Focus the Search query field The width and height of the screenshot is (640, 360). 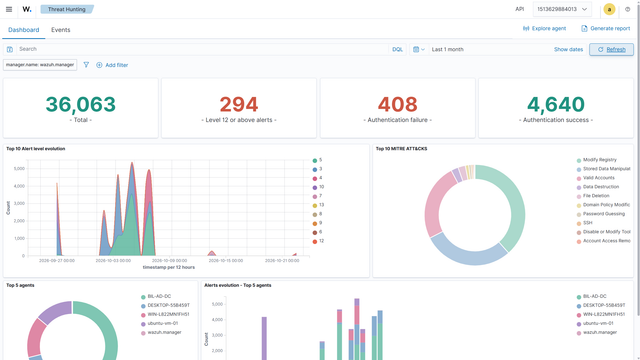pyautogui.click(x=202, y=49)
